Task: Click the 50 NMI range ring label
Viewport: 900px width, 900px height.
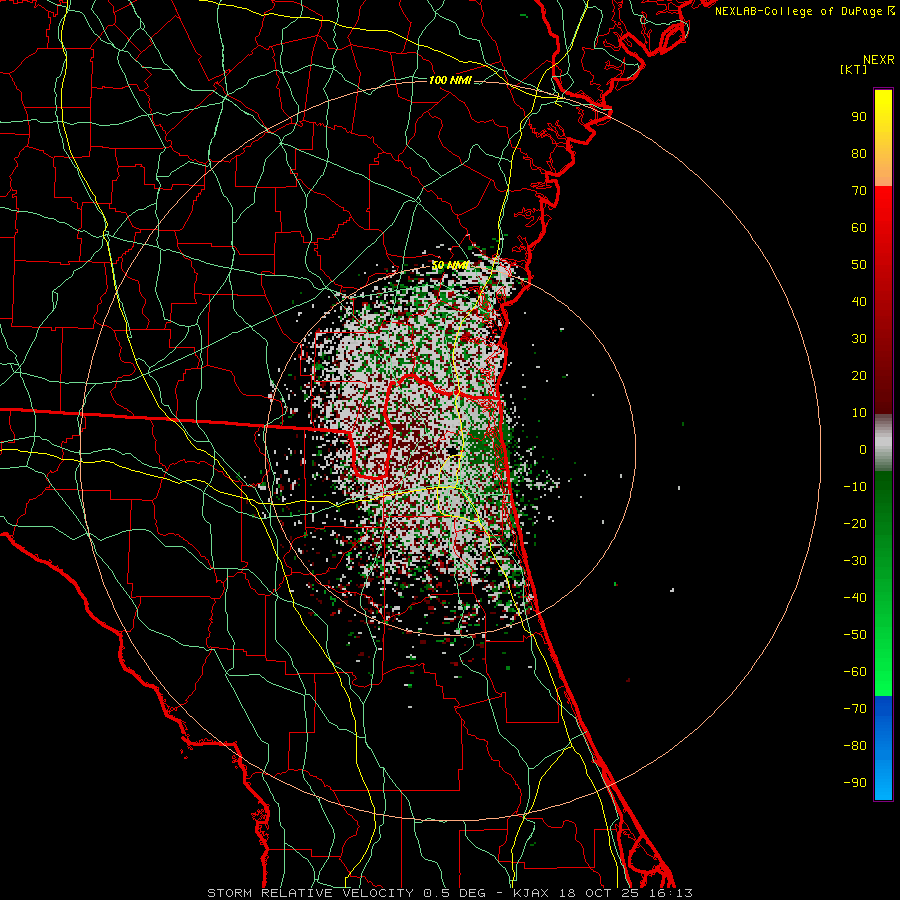Action: tap(450, 265)
